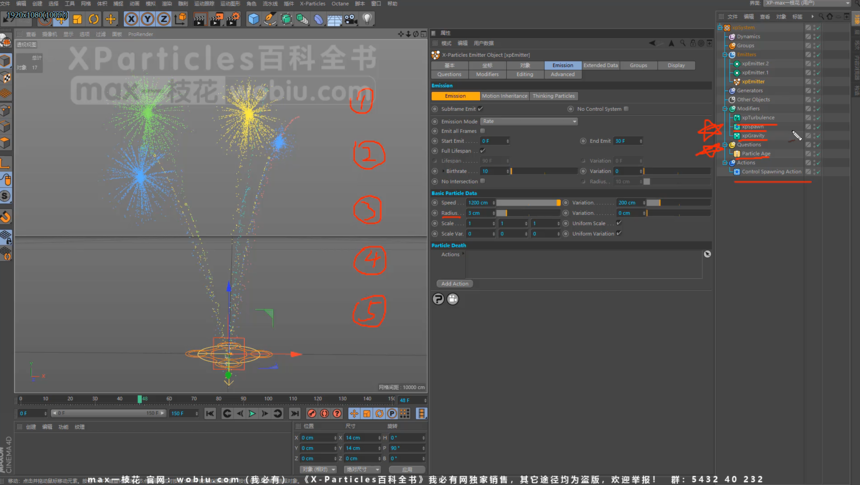
Task: Toggle the Z axis lock
Action: [x=163, y=19]
